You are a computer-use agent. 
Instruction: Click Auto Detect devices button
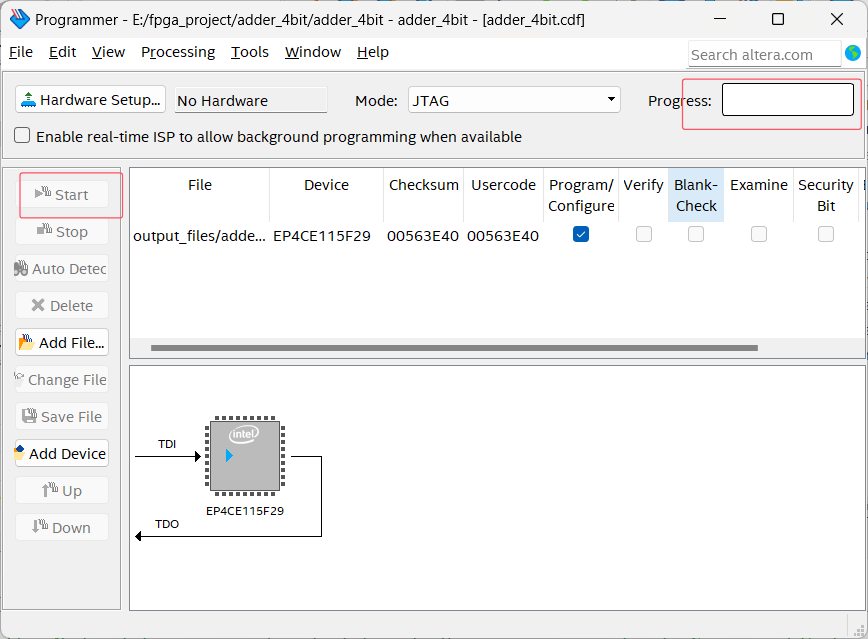(x=62, y=269)
